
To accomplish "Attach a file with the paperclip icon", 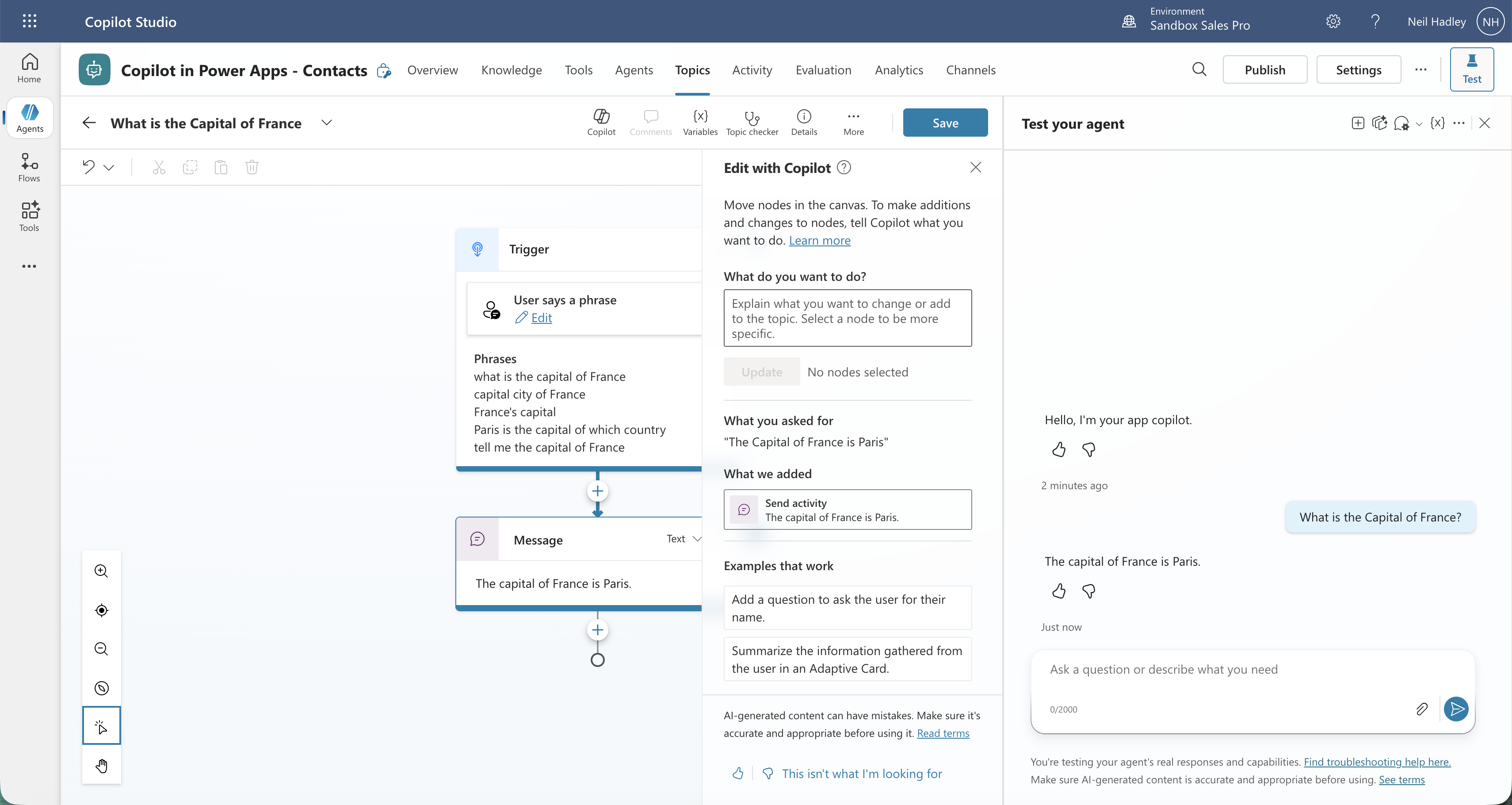I will coord(1422,709).
